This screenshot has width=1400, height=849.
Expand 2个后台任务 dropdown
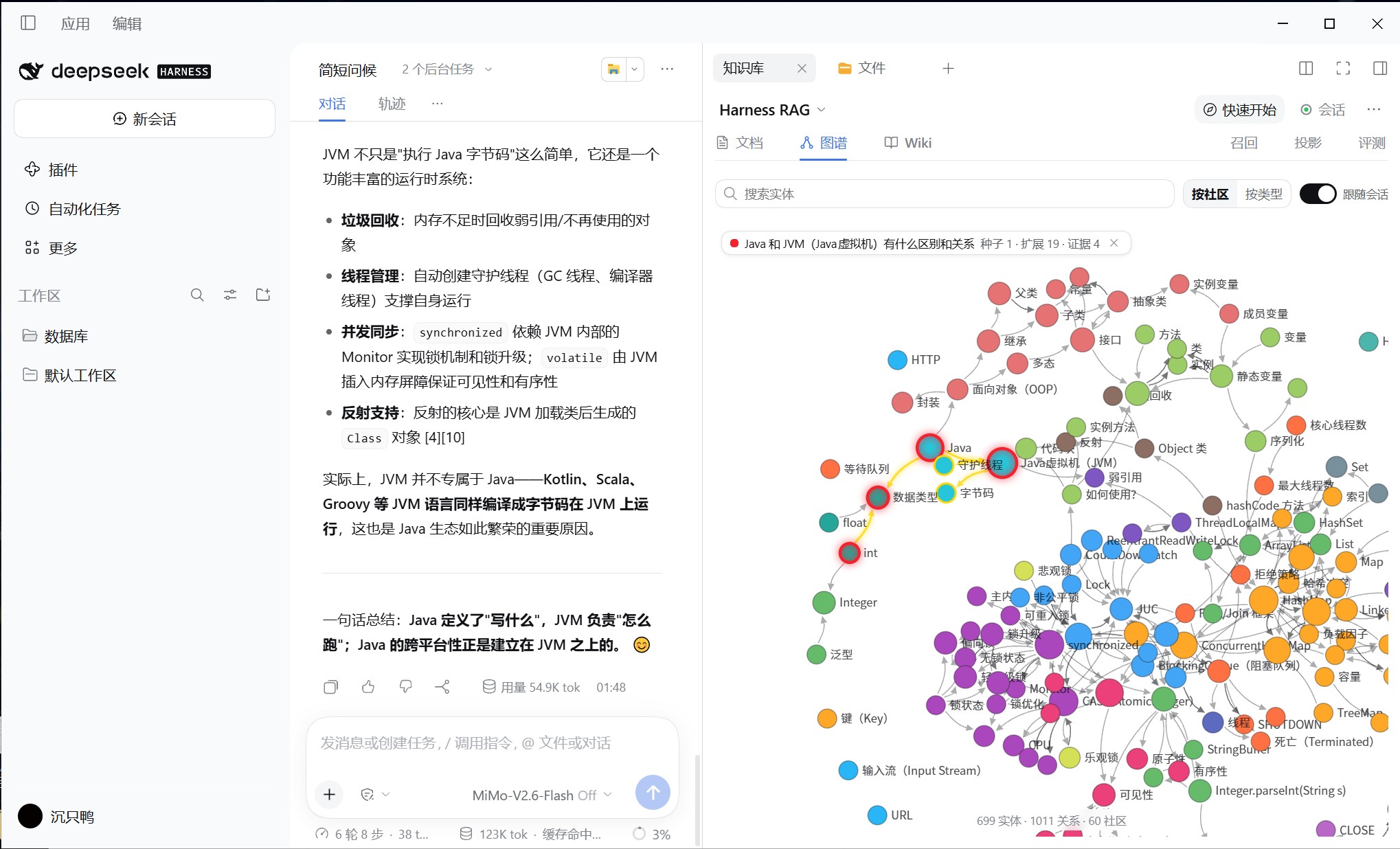click(x=447, y=69)
